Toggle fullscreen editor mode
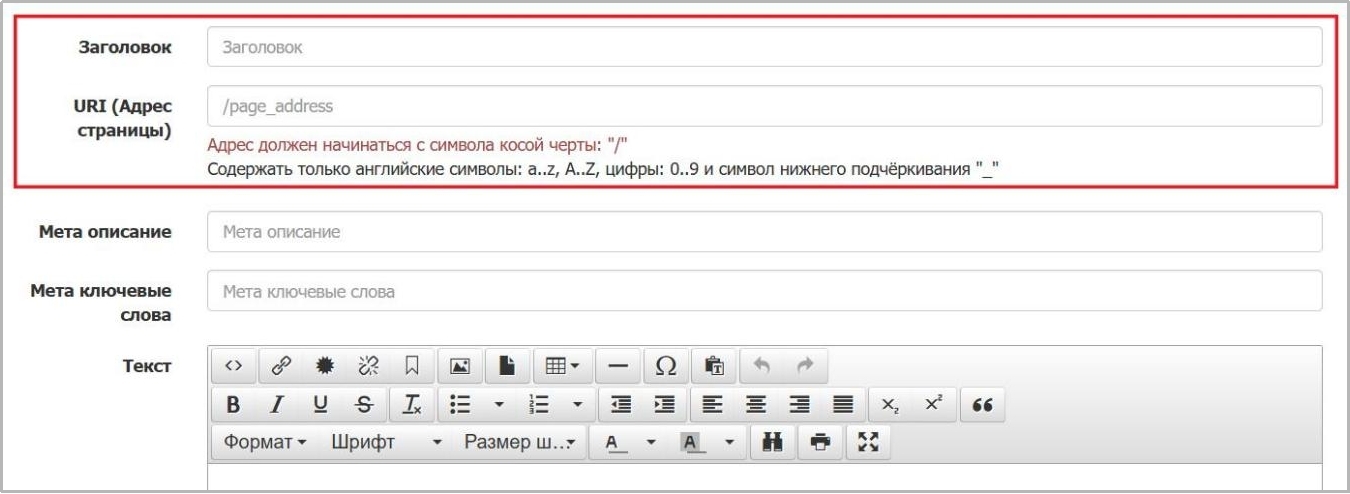This screenshot has width=1350, height=494. coord(866,442)
